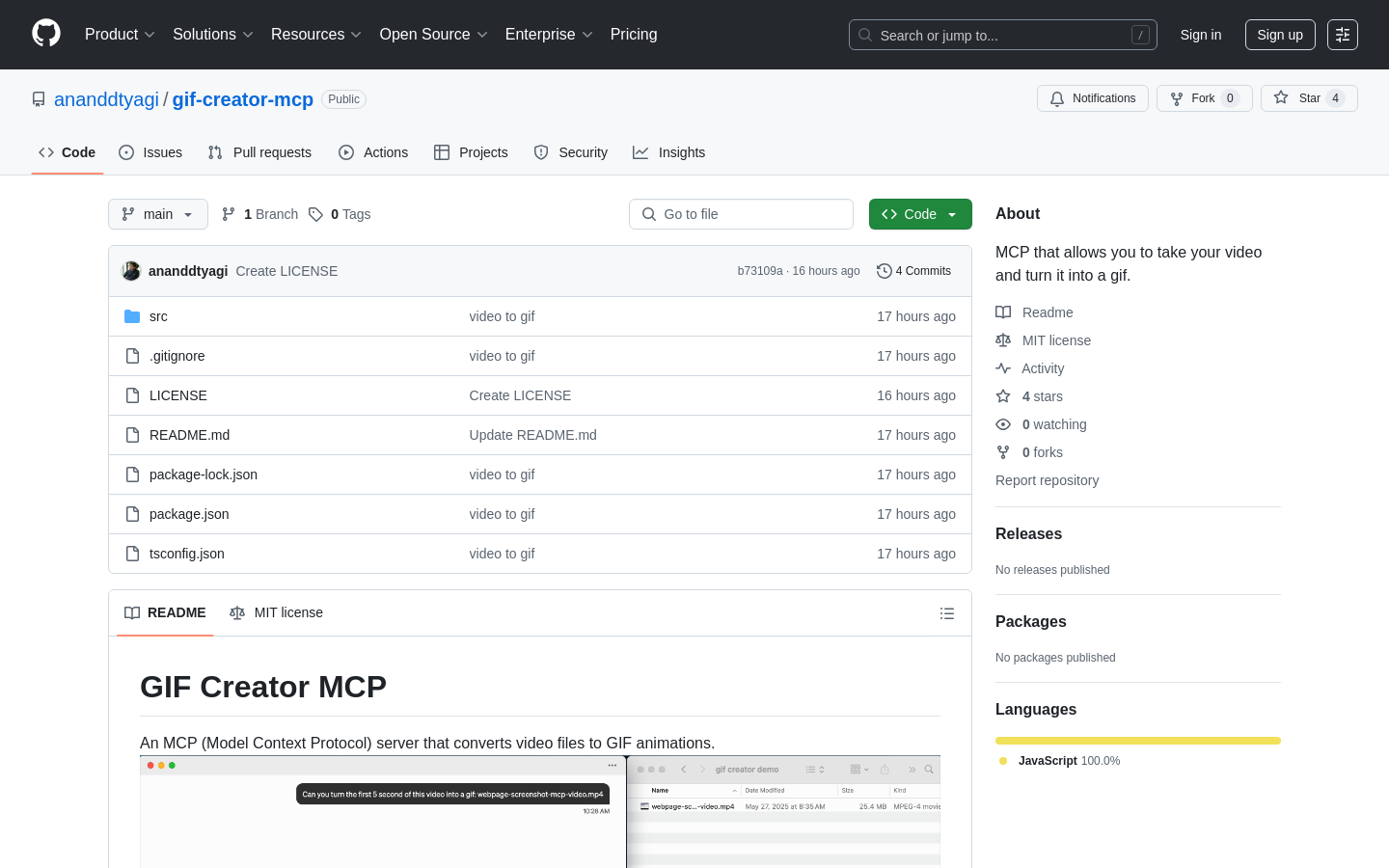The height and width of the screenshot is (868, 1389).
Task: Click the Sign up button
Action: pyautogui.click(x=1280, y=35)
